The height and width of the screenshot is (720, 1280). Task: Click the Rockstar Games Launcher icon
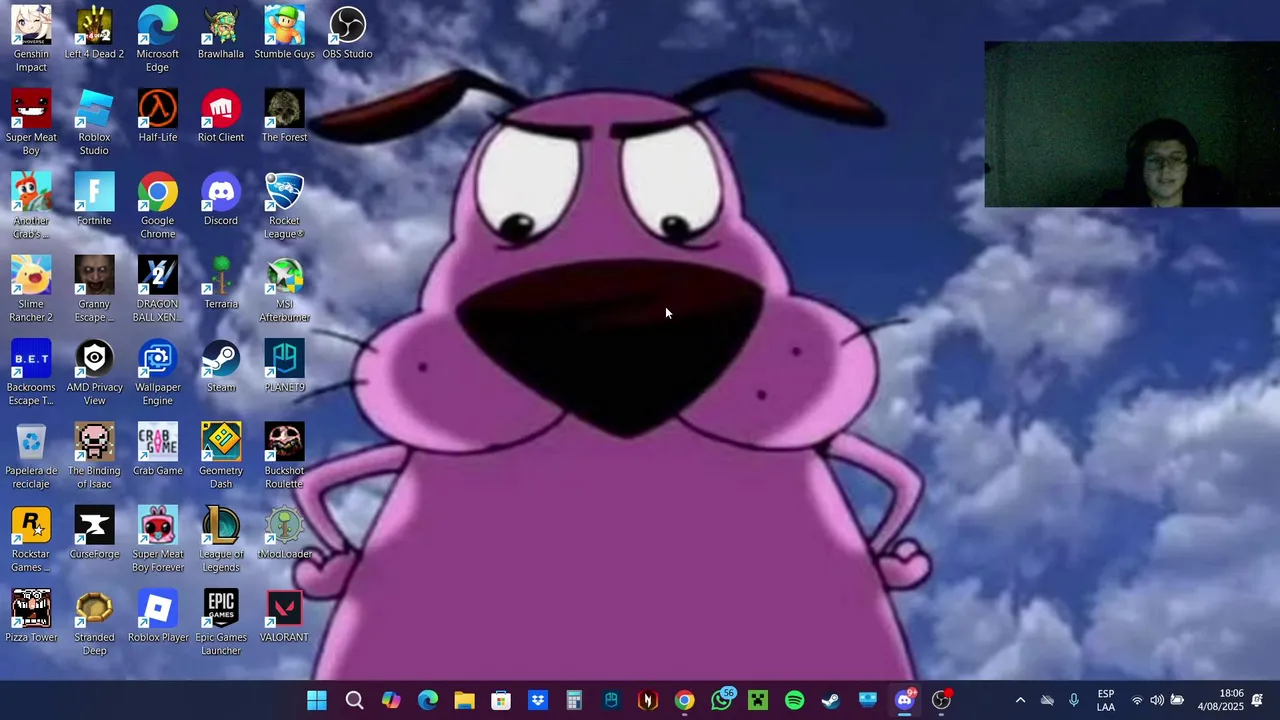31,540
